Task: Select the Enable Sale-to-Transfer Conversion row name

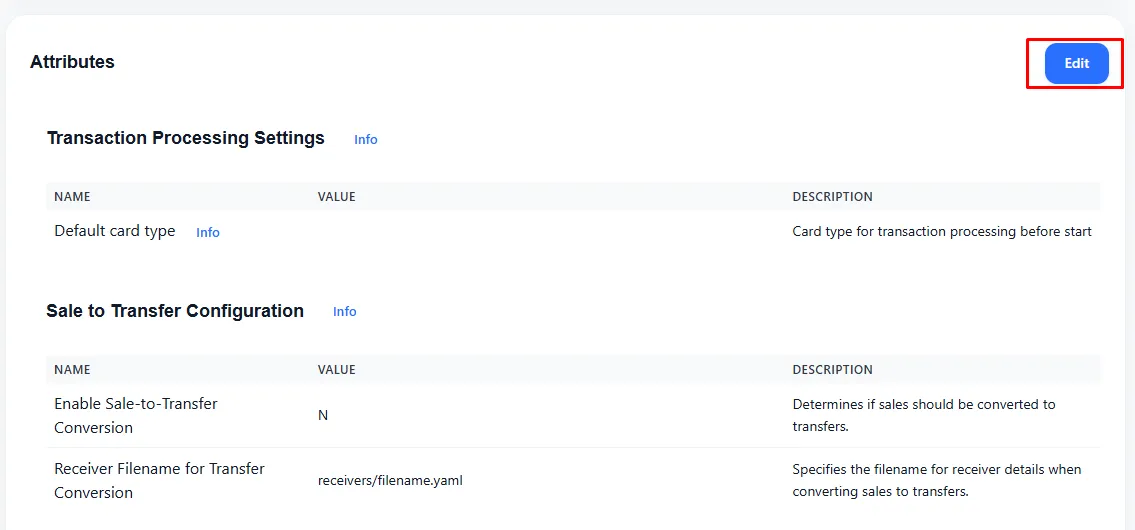Action: point(135,415)
